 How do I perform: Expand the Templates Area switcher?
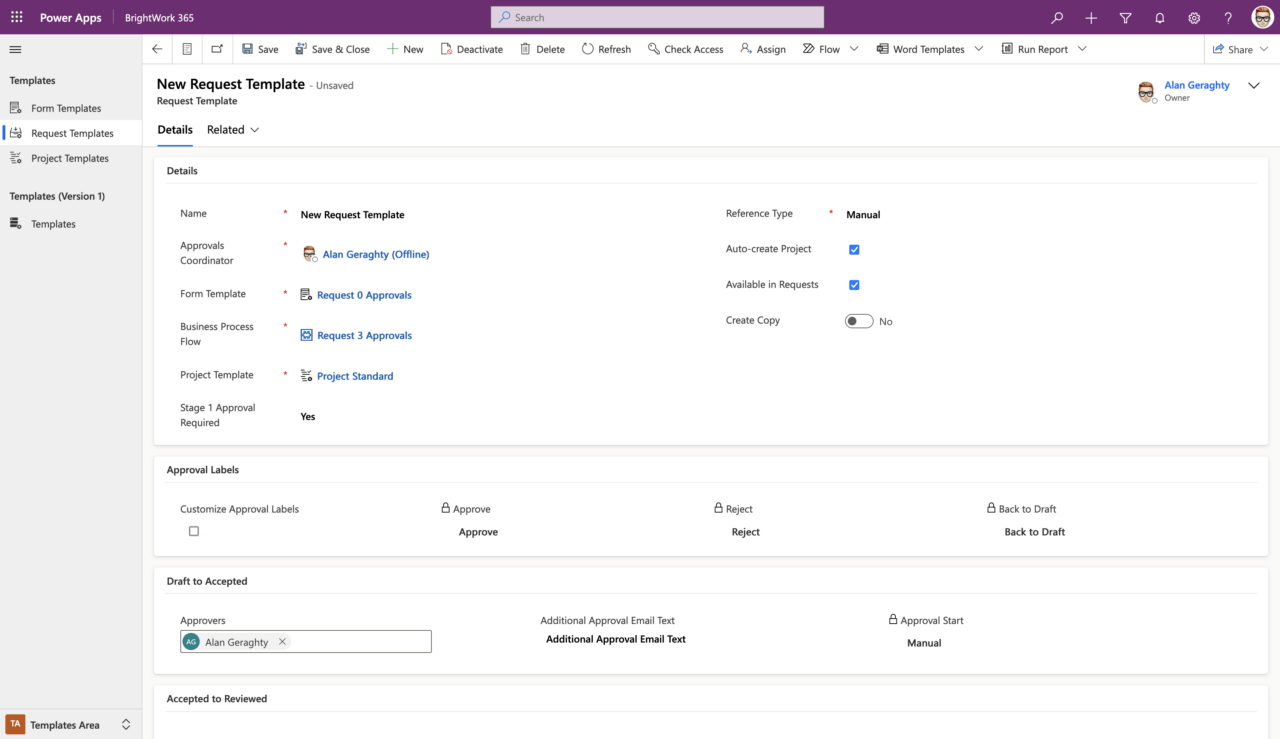click(x=125, y=724)
